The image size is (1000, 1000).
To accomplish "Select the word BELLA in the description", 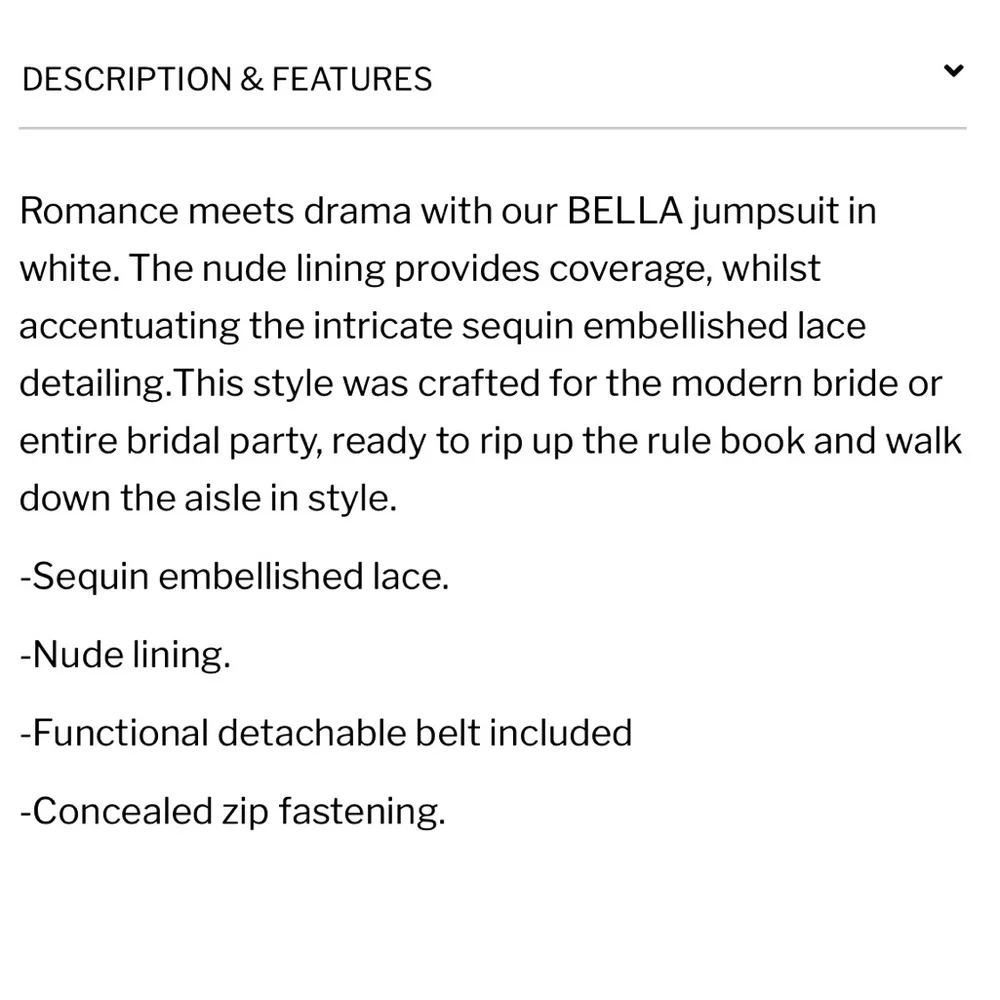I will 624,210.
